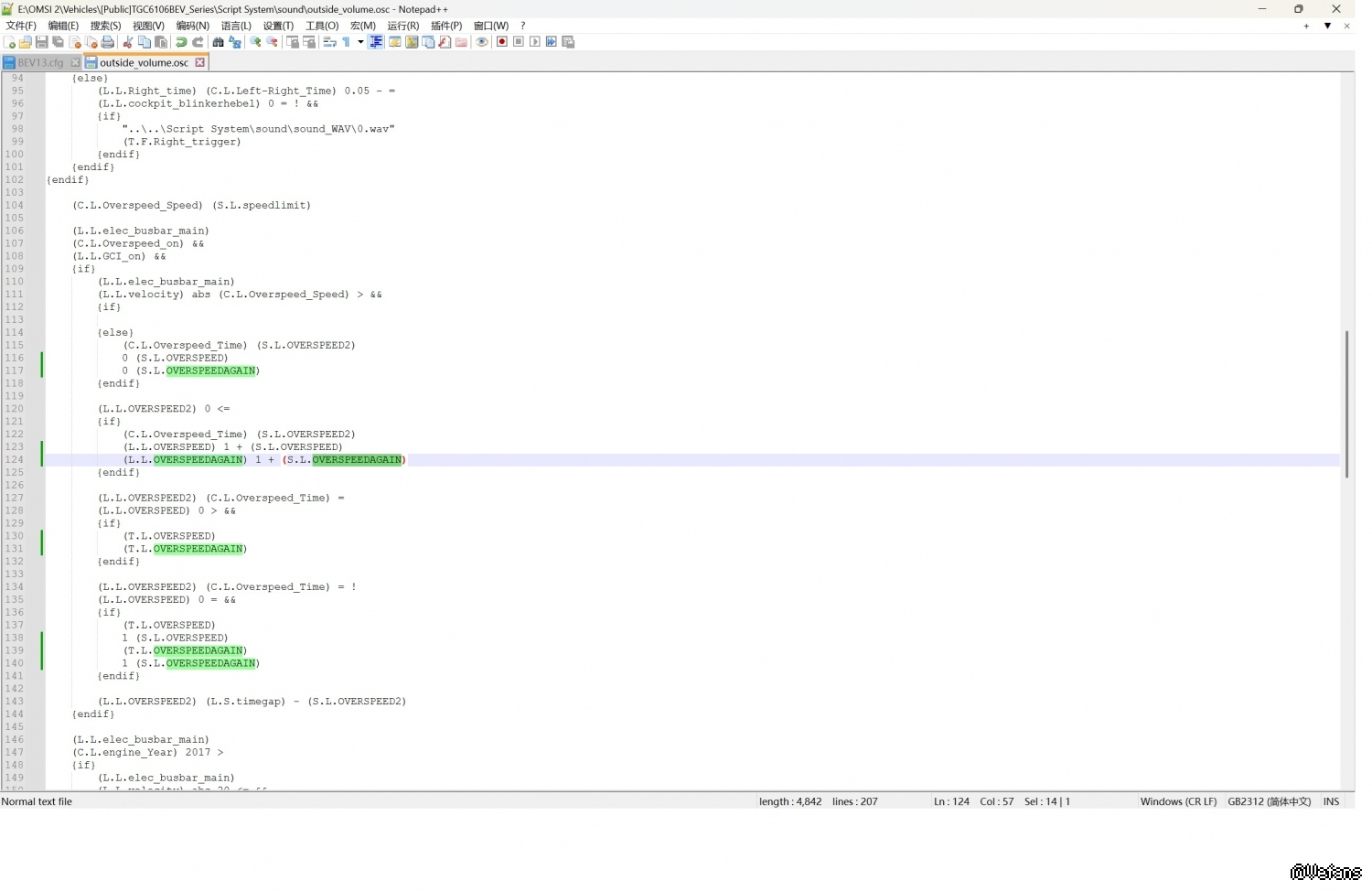Start macro recording with red record icon

click(502, 42)
